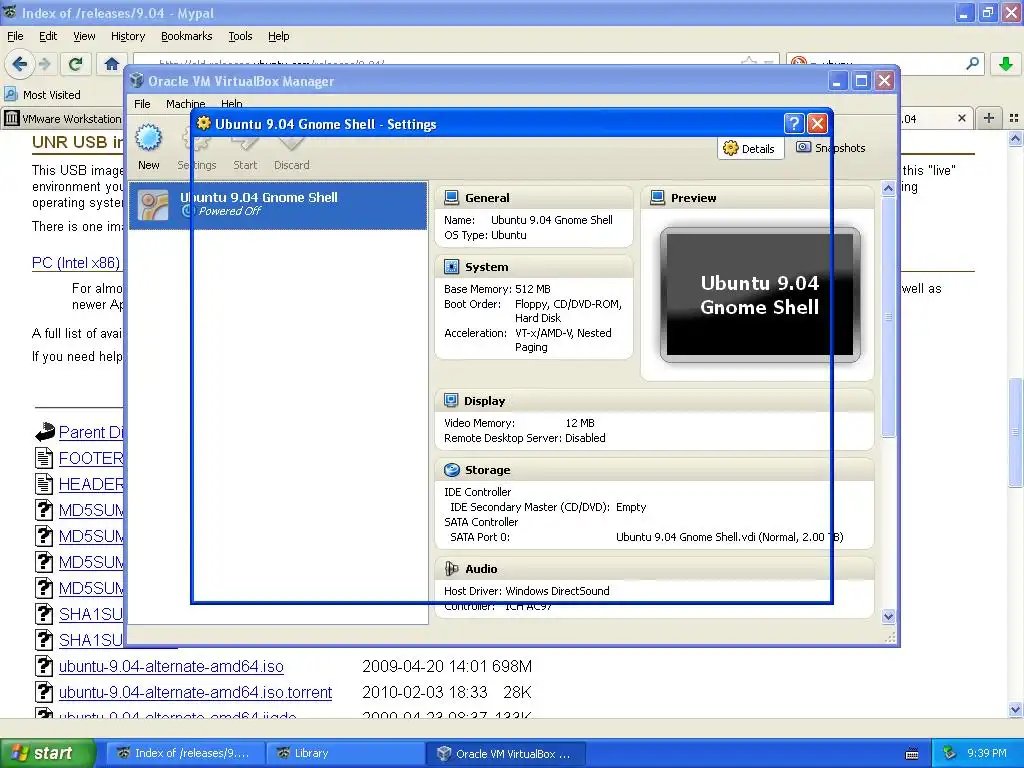Click the Preview section monitor icon
The height and width of the screenshot is (768, 1024).
click(658, 197)
